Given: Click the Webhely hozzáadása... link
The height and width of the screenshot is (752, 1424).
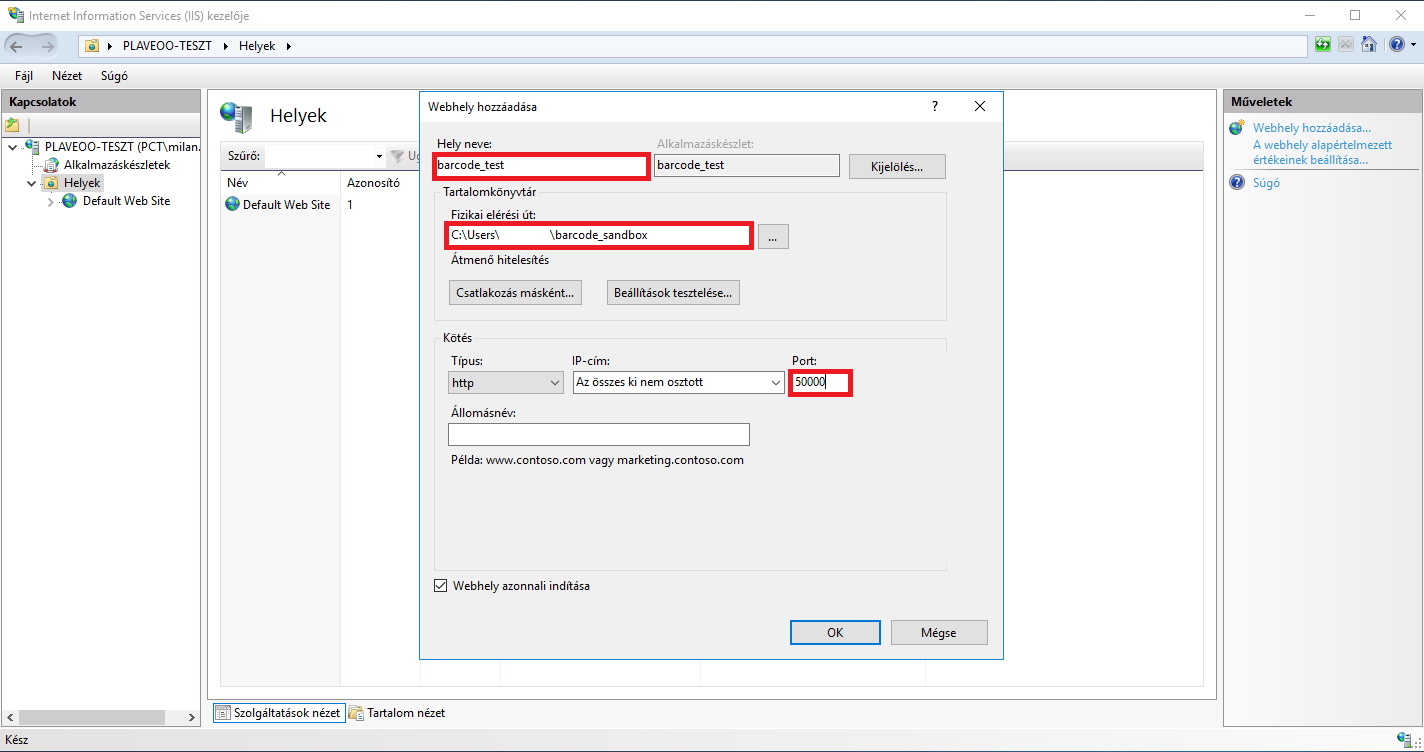Looking at the screenshot, I should (x=1311, y=128).
